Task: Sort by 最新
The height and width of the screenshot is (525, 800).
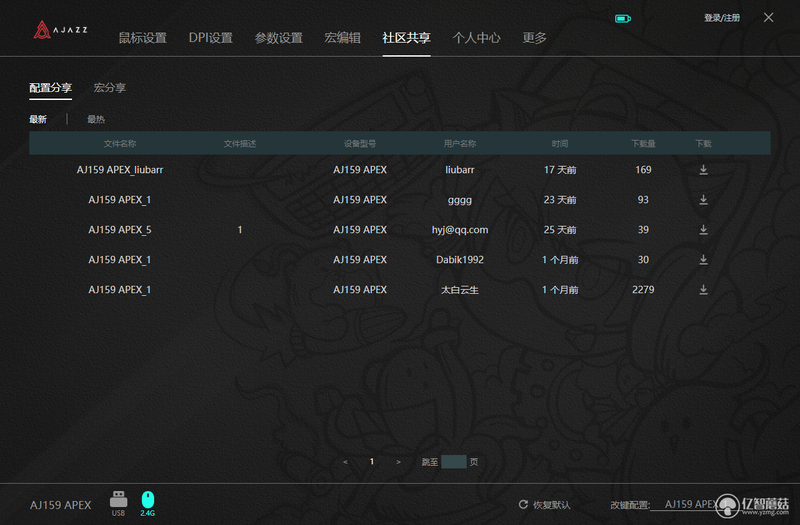Action: coord(38,119)
